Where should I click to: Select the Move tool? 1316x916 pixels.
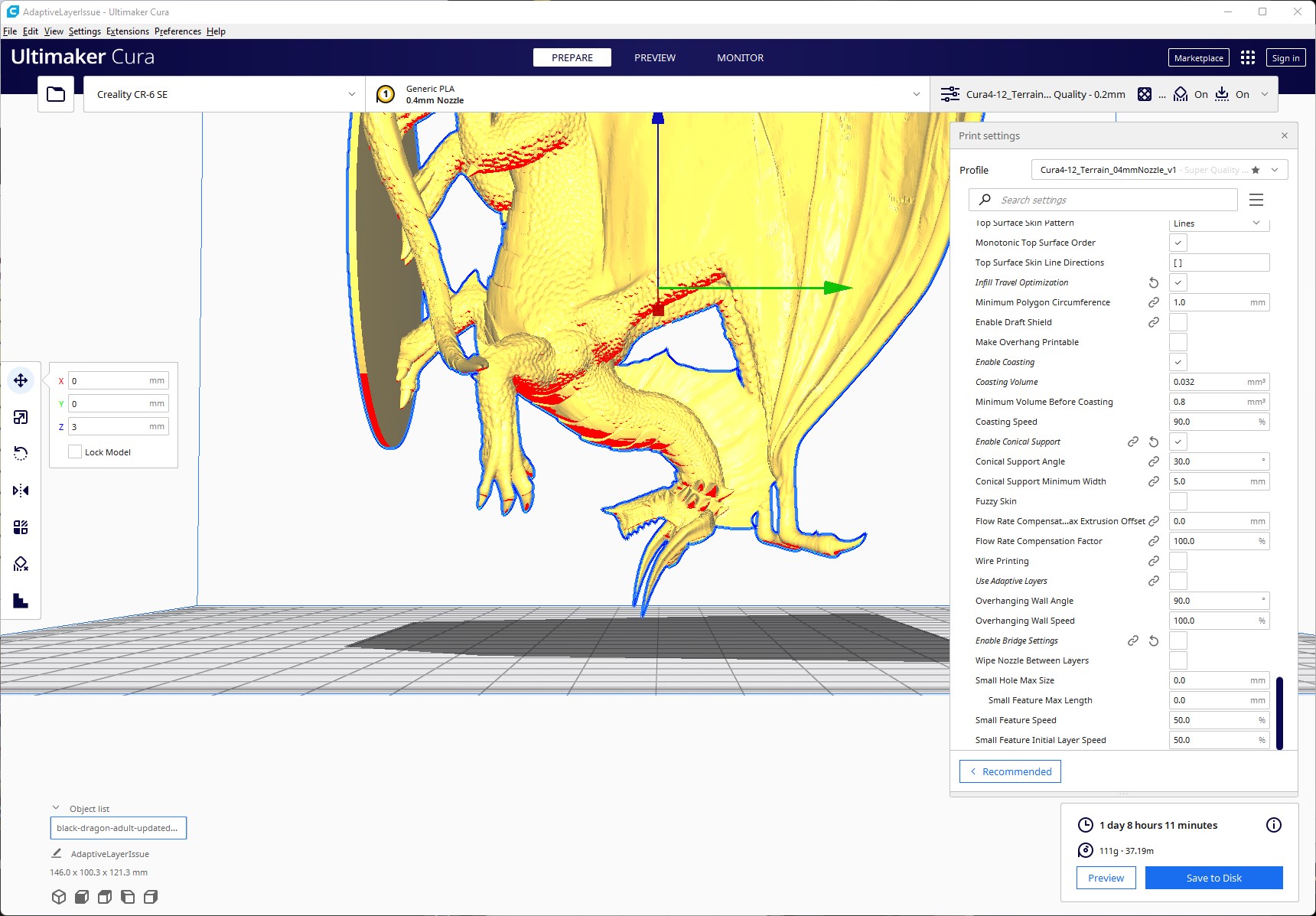tap(21, 380)
